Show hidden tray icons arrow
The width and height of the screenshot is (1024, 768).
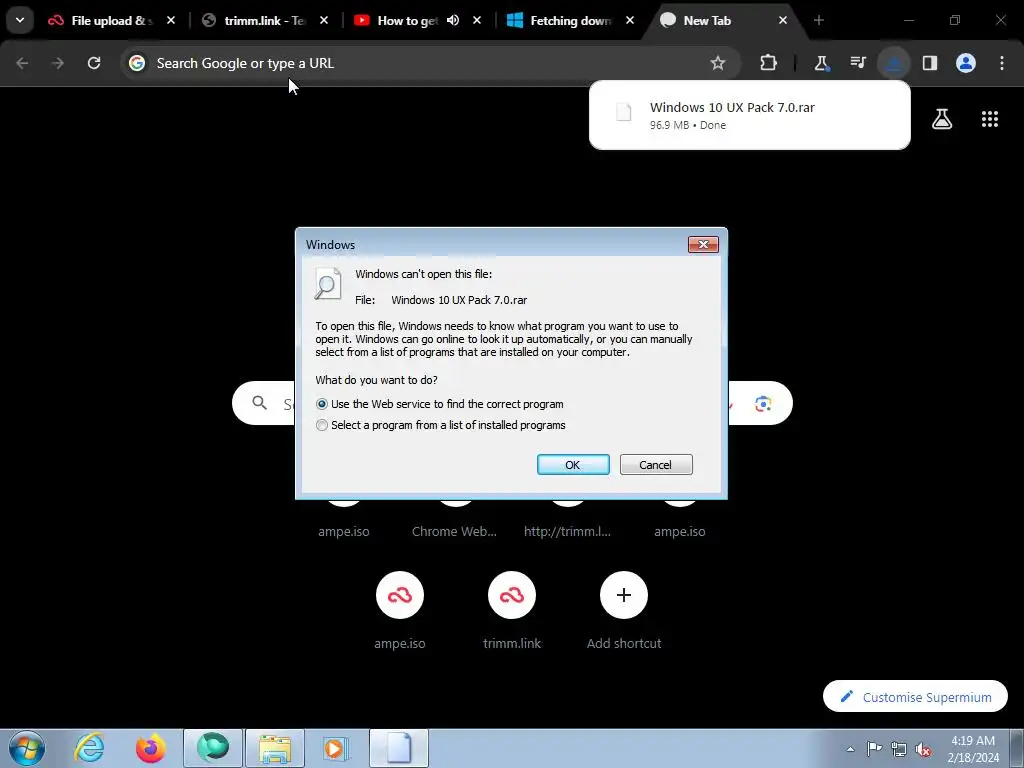[x=850, y=749]
